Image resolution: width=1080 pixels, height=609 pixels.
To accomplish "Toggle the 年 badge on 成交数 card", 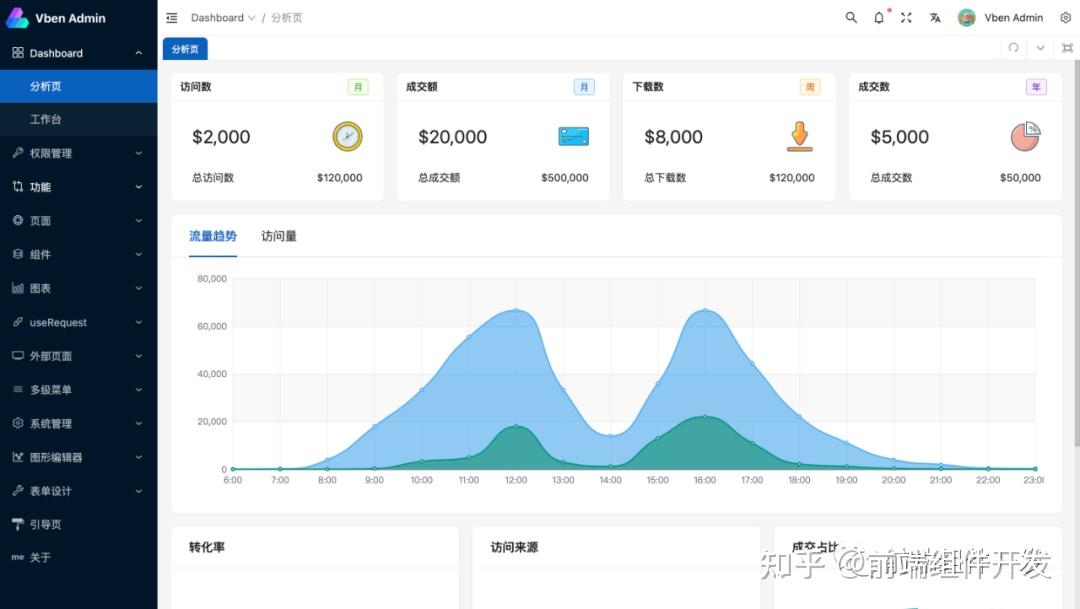I will 1036,87.
